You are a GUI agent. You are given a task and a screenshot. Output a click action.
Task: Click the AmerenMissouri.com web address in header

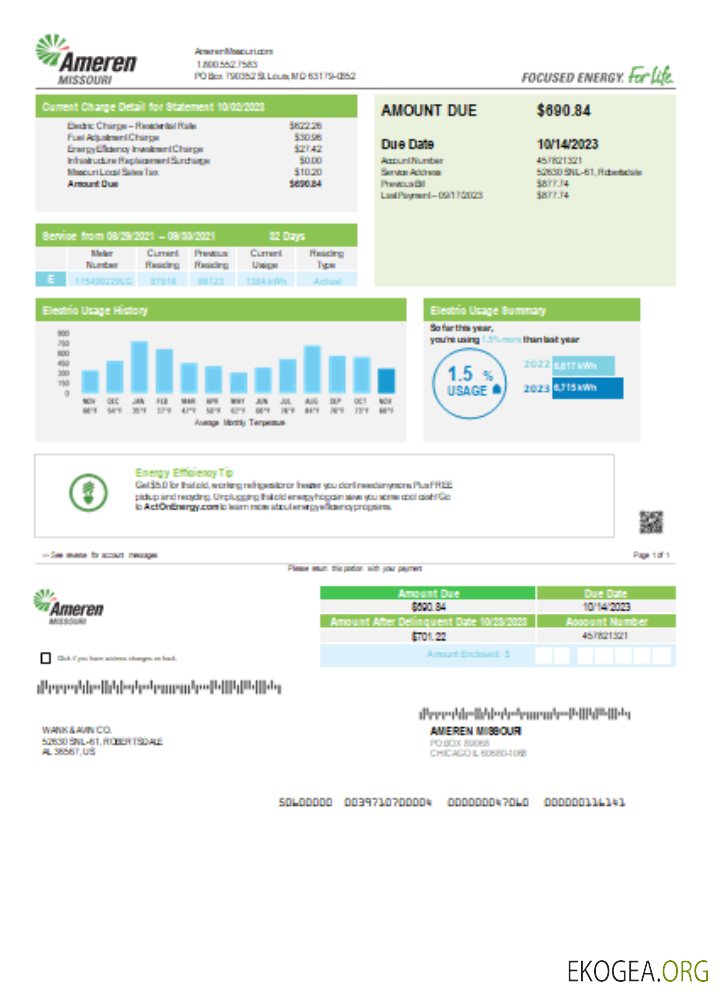coord(233,51)
